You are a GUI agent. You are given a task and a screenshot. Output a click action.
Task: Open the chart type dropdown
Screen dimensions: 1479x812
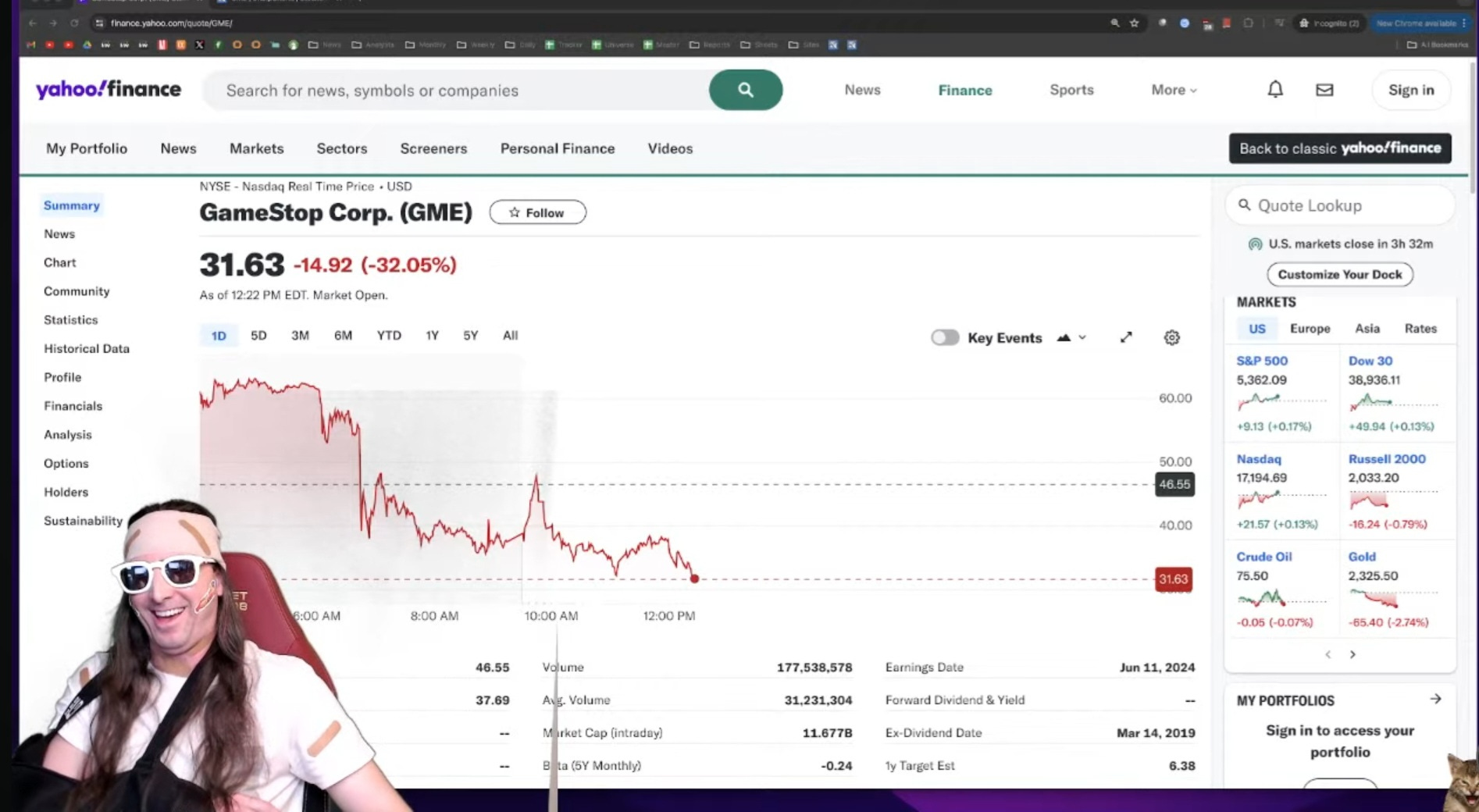point(1071,337)
